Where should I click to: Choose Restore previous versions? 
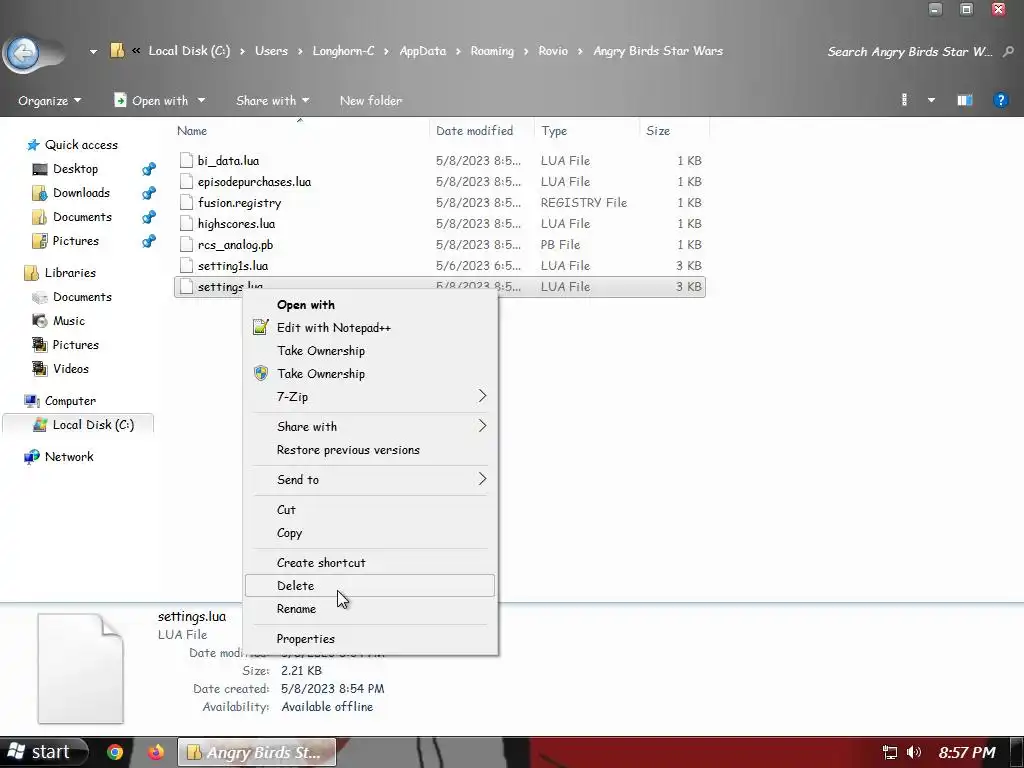point(370,450)
